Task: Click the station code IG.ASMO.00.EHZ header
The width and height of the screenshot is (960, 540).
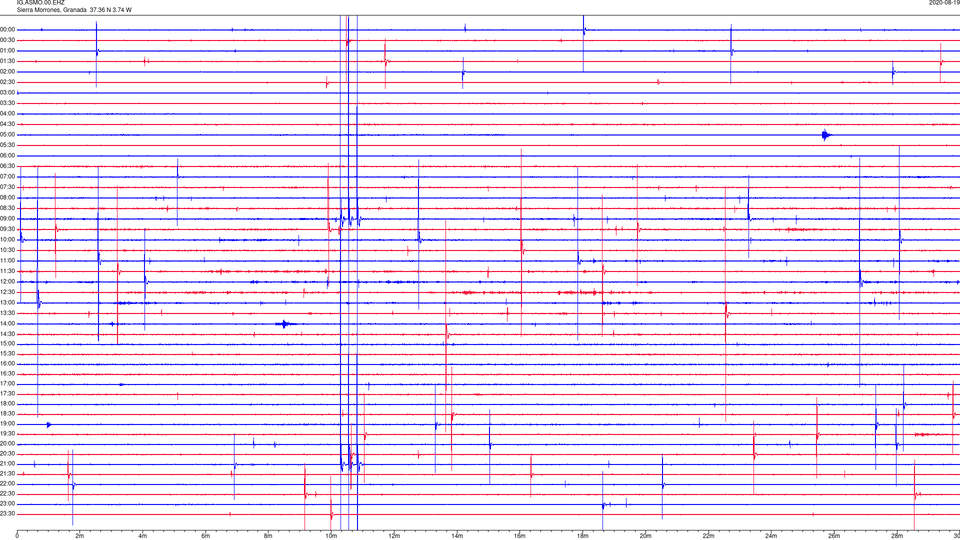Action: click(x=40, y=2)
